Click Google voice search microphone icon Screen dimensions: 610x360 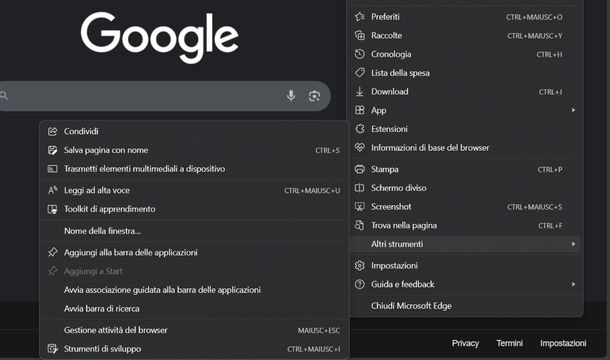point(291,96)
